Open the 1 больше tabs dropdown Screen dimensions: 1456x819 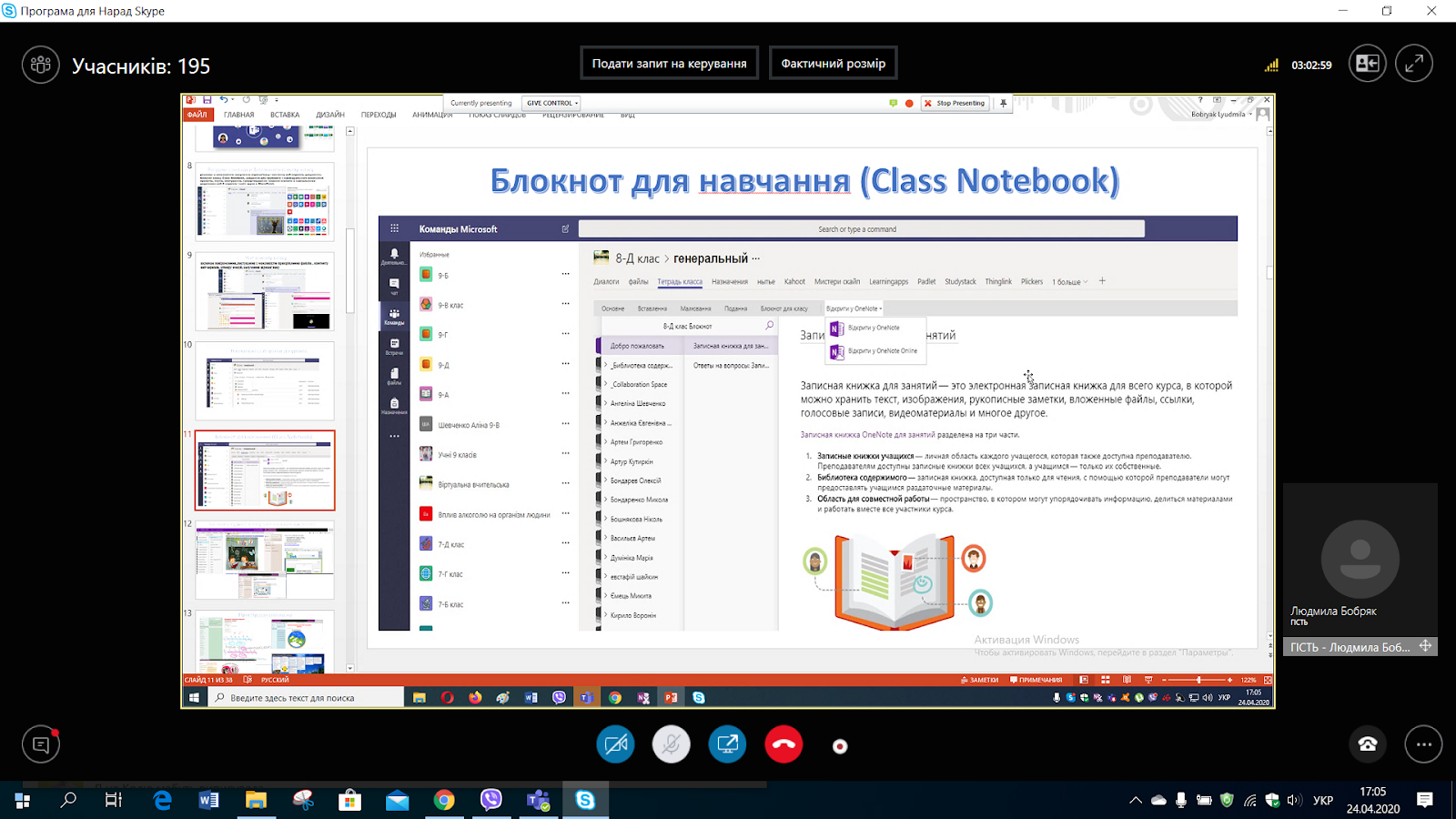click(1070, 282)
